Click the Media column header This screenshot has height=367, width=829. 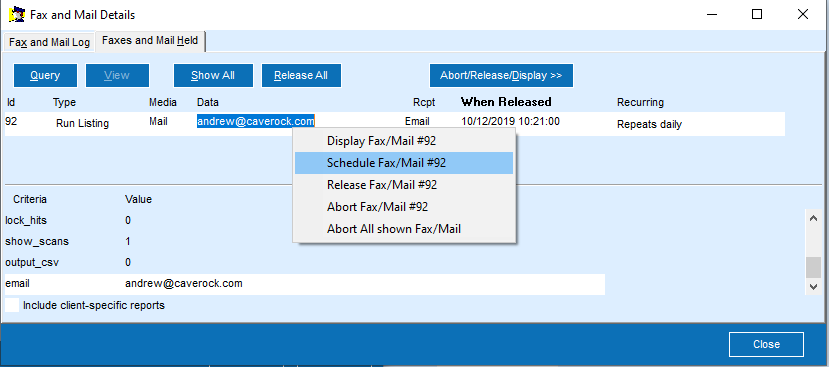pos(163,103)
